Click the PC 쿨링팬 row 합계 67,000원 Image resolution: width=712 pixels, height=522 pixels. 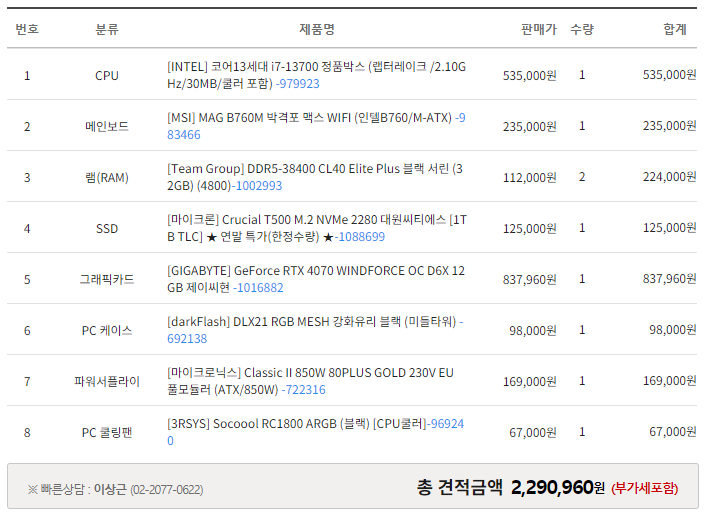point(672,431)
